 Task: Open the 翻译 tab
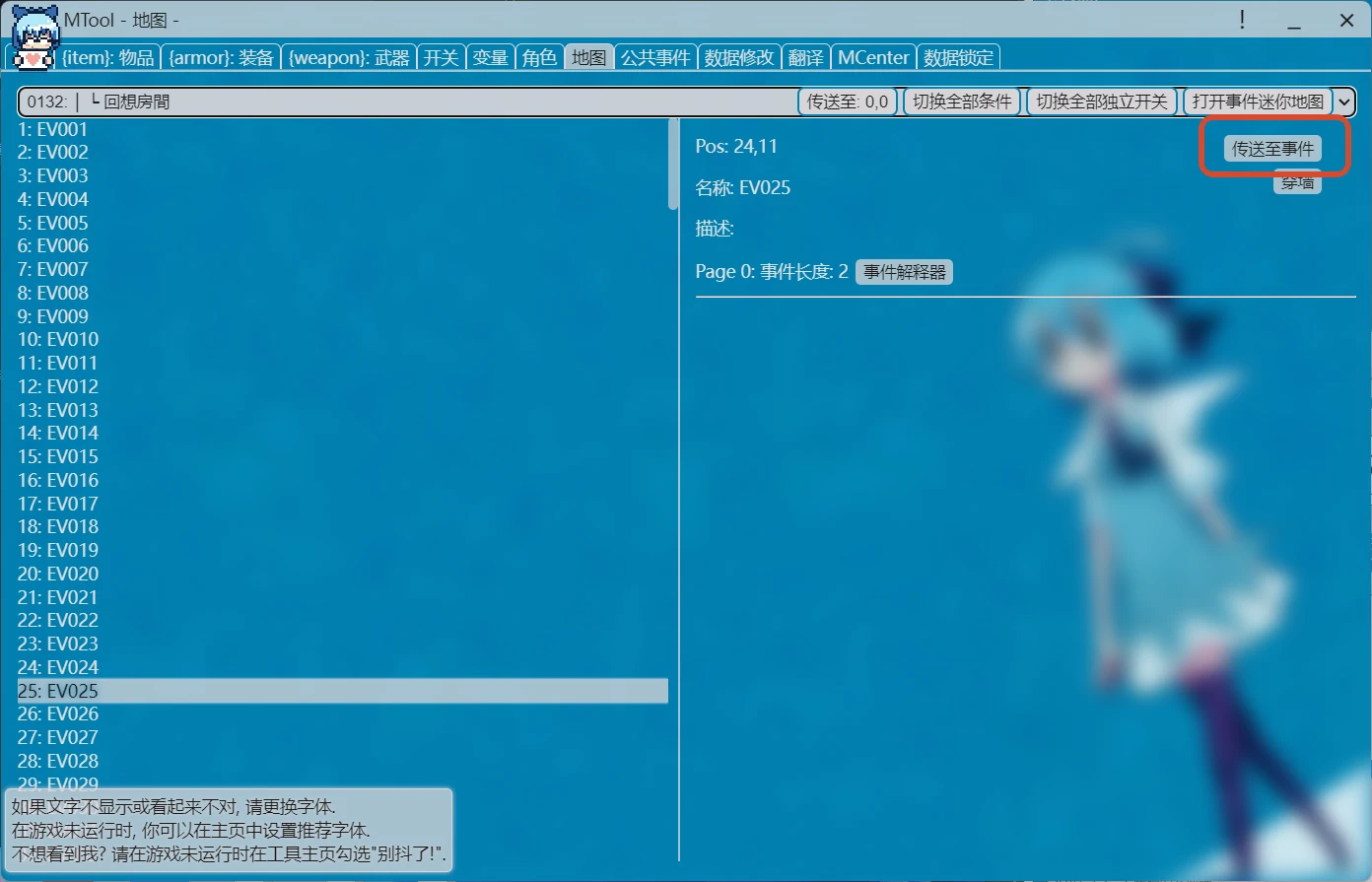[x=805, y=58]
